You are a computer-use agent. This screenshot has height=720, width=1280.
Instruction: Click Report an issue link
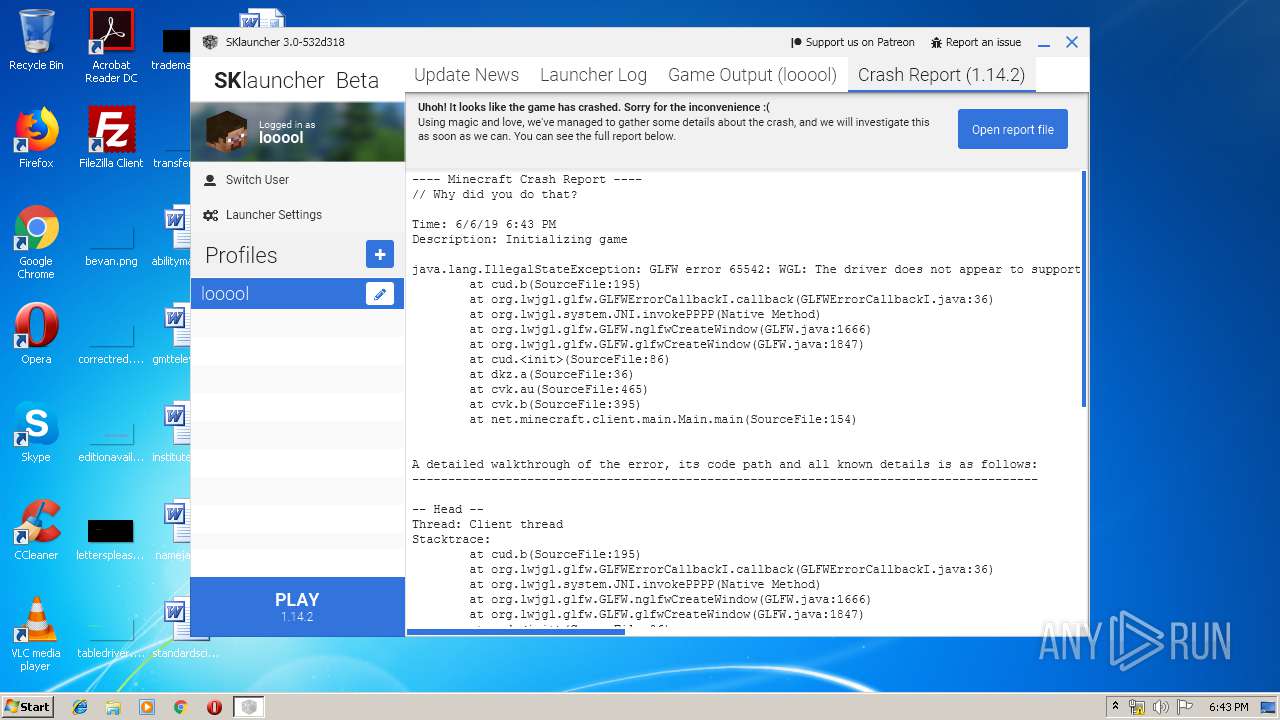(975, 42)
